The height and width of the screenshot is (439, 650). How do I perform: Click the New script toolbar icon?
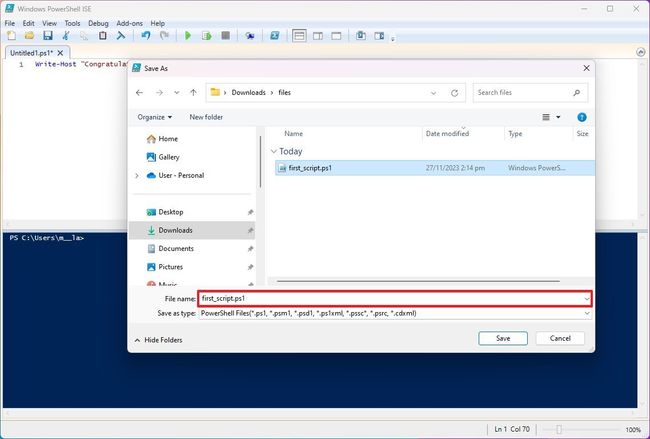(x=12, y=36)
